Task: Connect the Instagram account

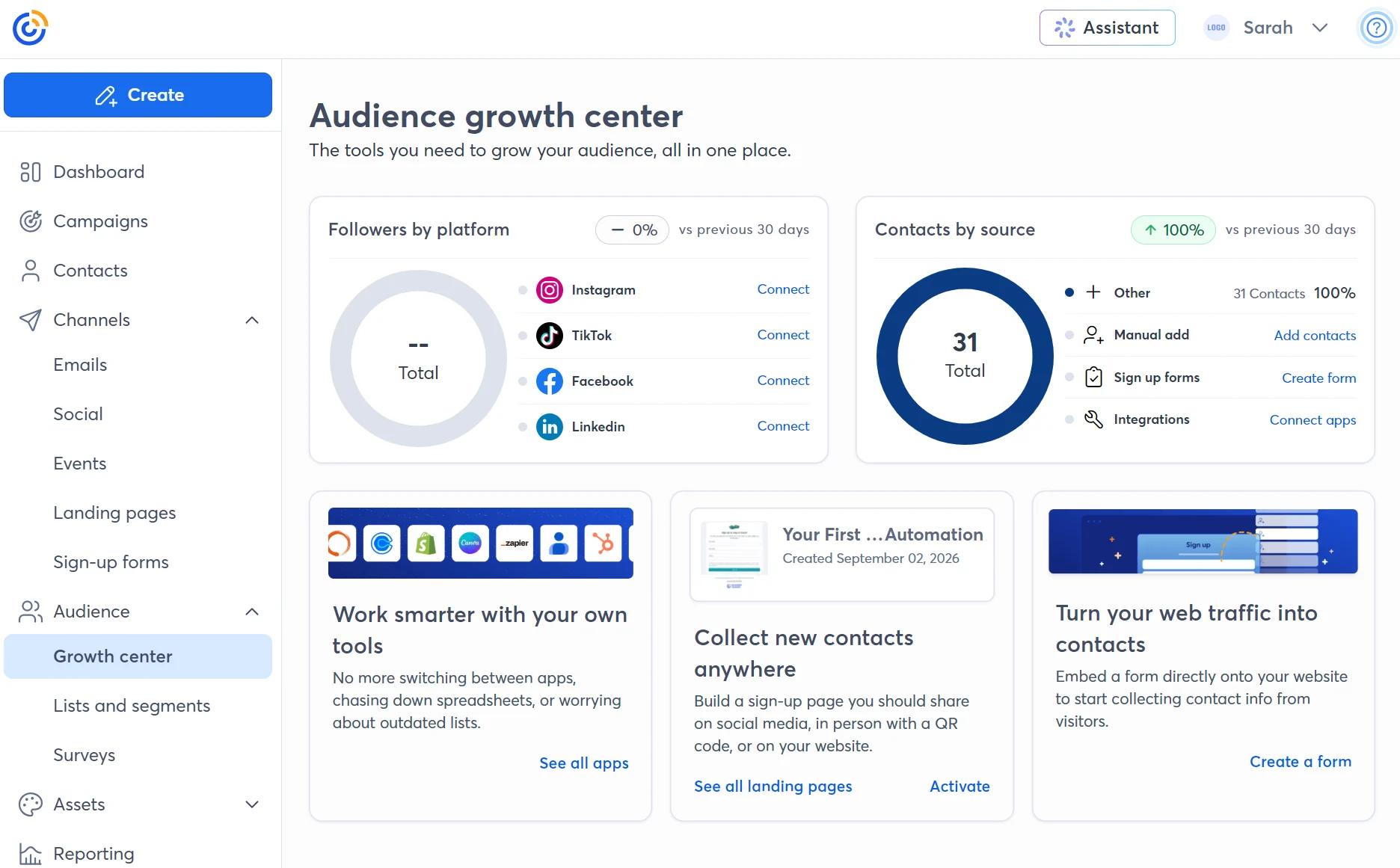Action: pyautogui.click(x=783, y=289)
